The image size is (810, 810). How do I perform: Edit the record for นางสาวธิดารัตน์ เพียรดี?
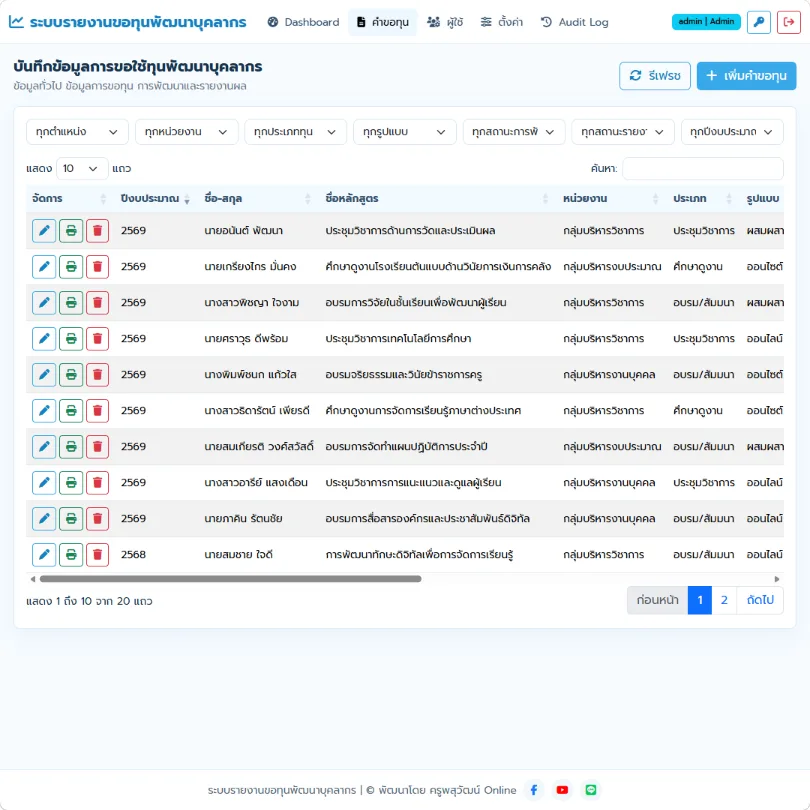44,411
